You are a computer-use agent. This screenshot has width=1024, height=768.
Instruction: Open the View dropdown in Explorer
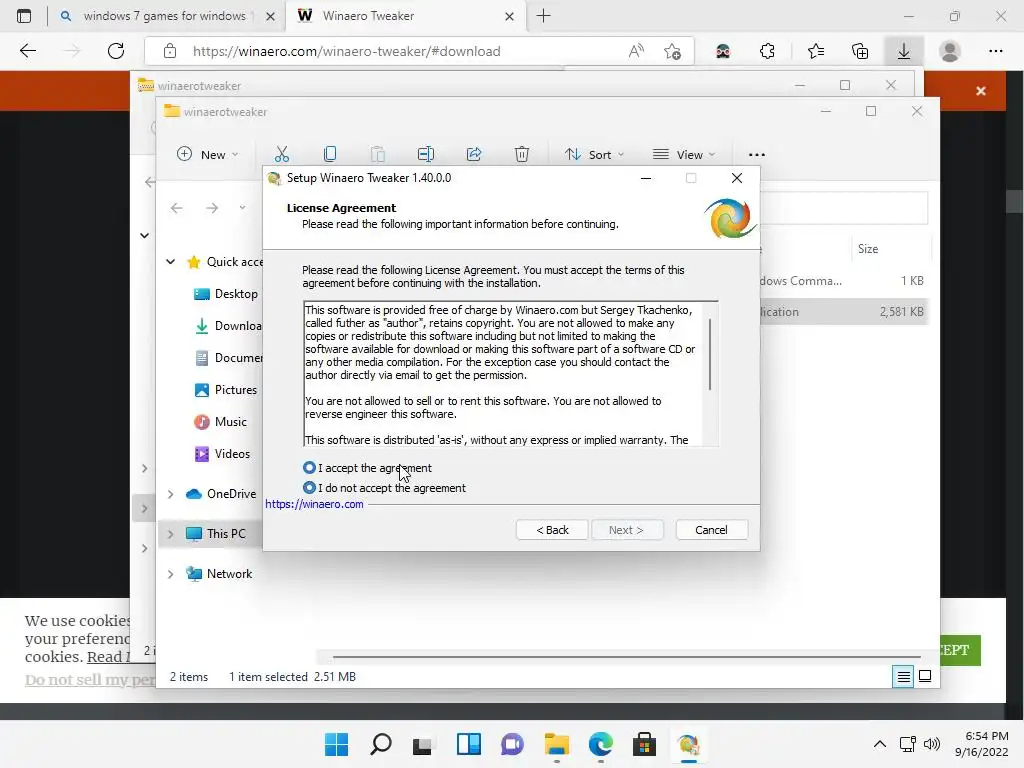(x=684, y=154)
